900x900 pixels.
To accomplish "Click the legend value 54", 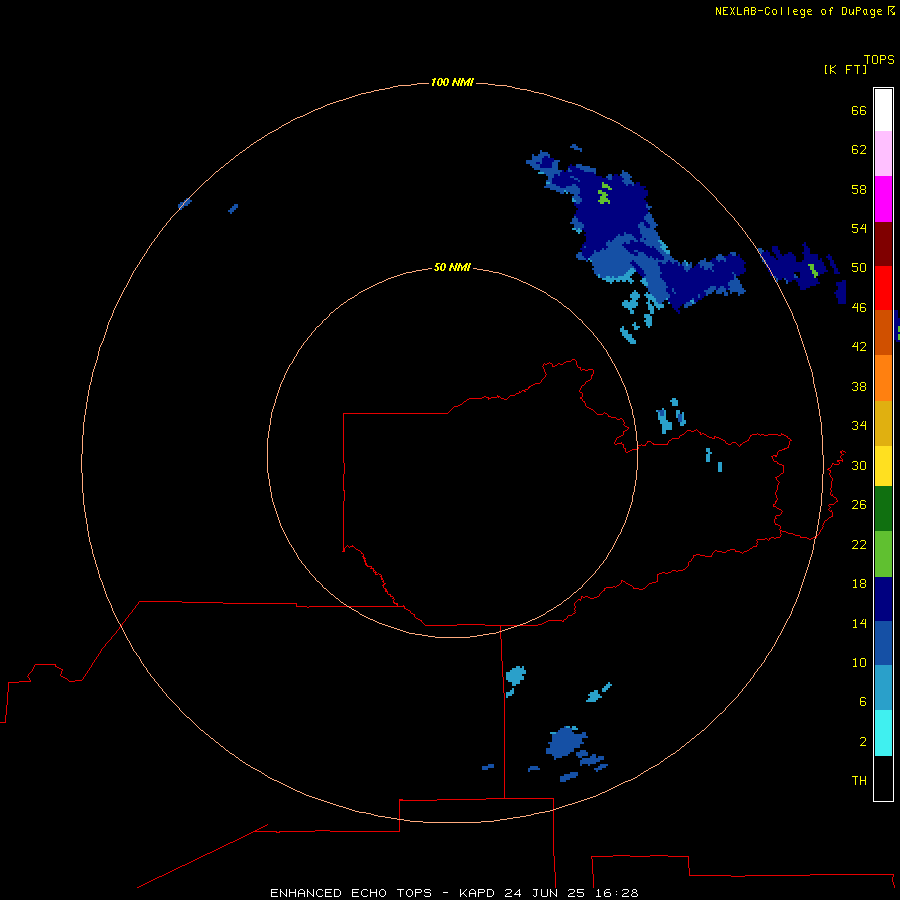I will (859, 228).
